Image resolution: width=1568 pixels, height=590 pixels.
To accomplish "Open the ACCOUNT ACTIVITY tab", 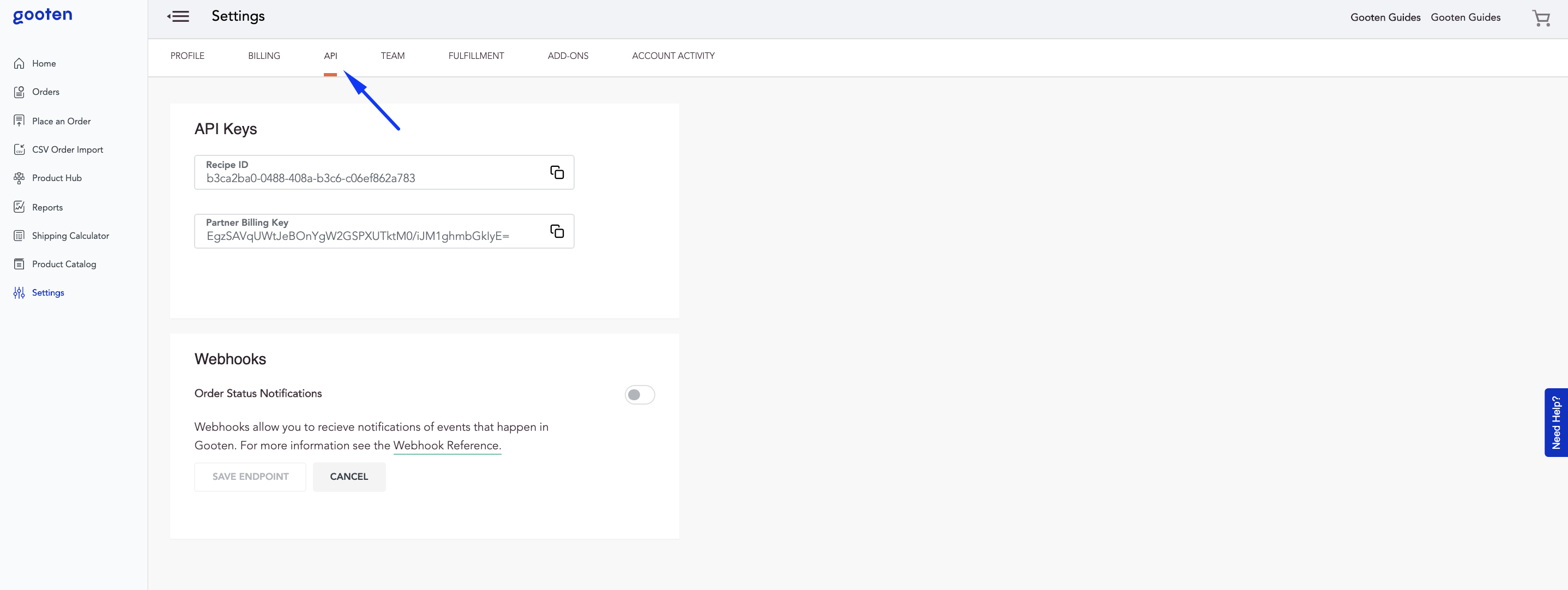I will (x=673, y=56).
